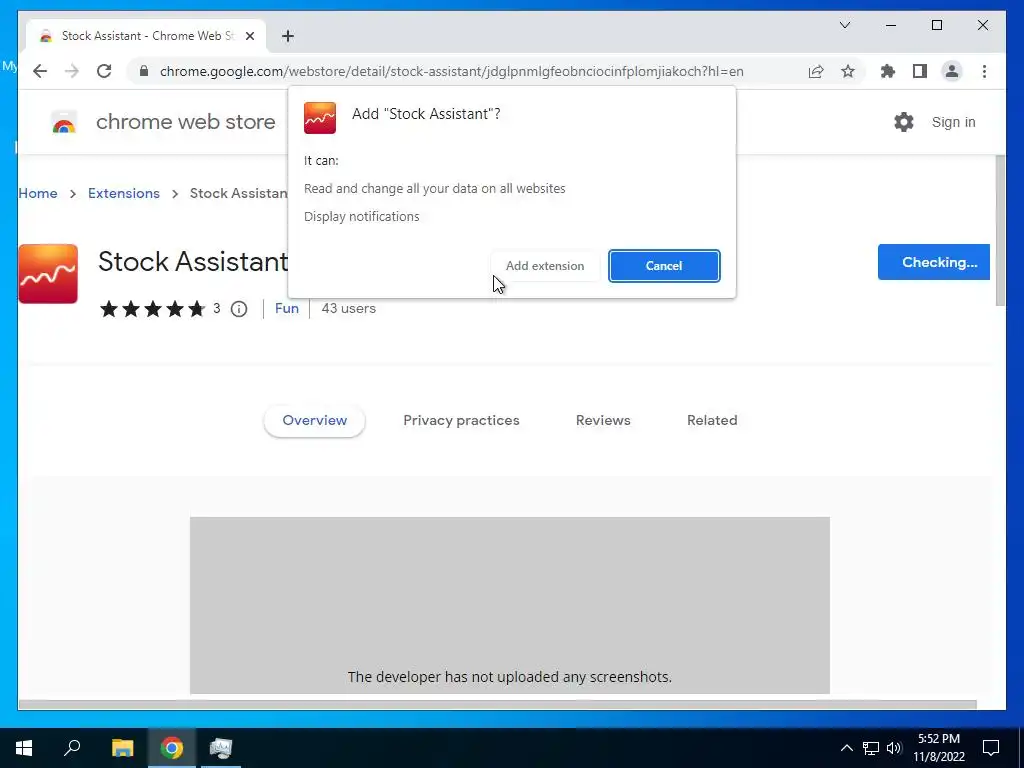1024x768 pixels.
Task: Click the site lock icon in address bar
Action: [x=144, y=71]
